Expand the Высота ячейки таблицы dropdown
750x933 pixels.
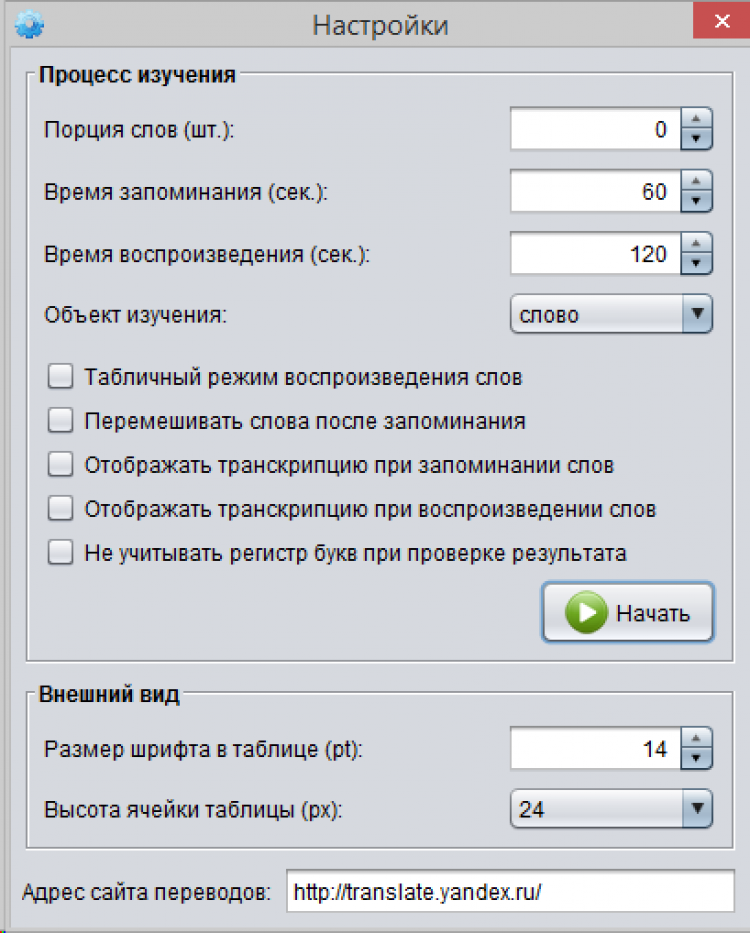(x=611, y=809)
